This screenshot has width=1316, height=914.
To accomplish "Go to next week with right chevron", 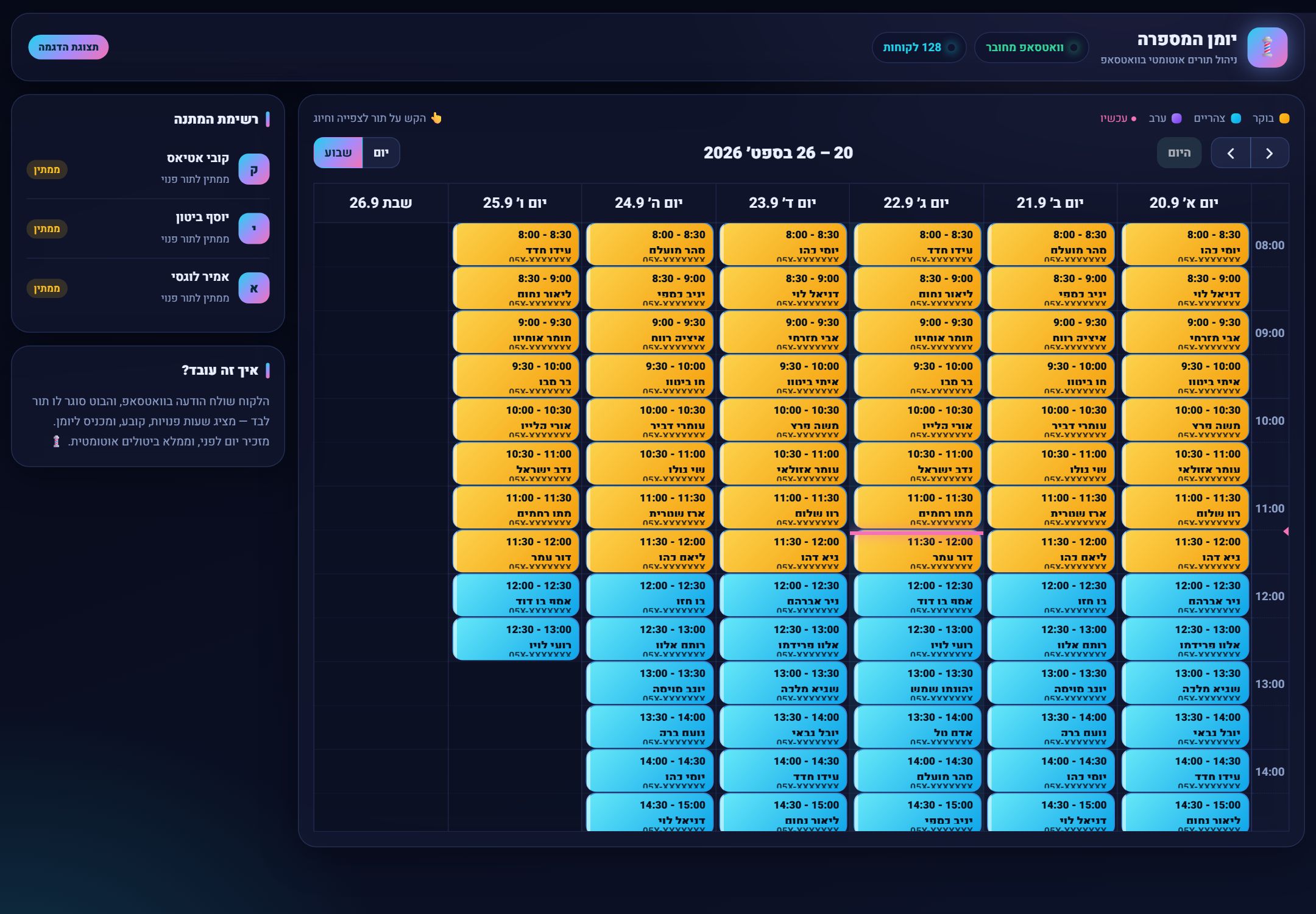I will pyautogui.click(x=1270, y=153).
